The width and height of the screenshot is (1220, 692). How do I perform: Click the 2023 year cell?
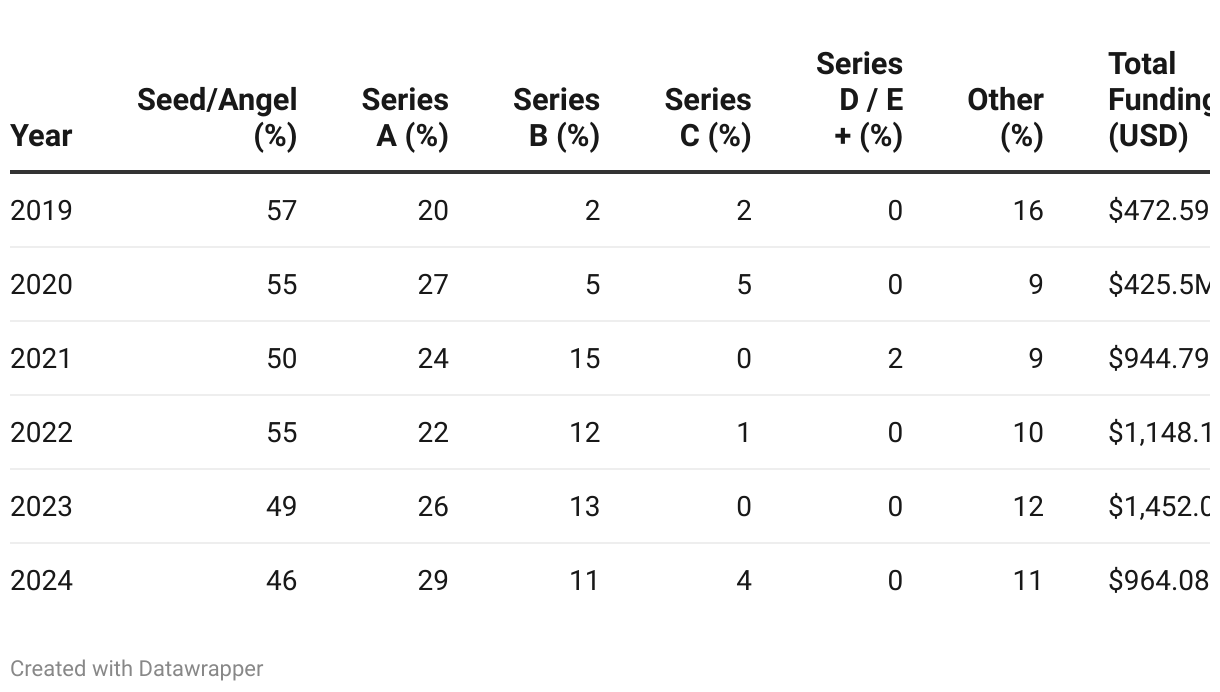click(x=41, y=506)
